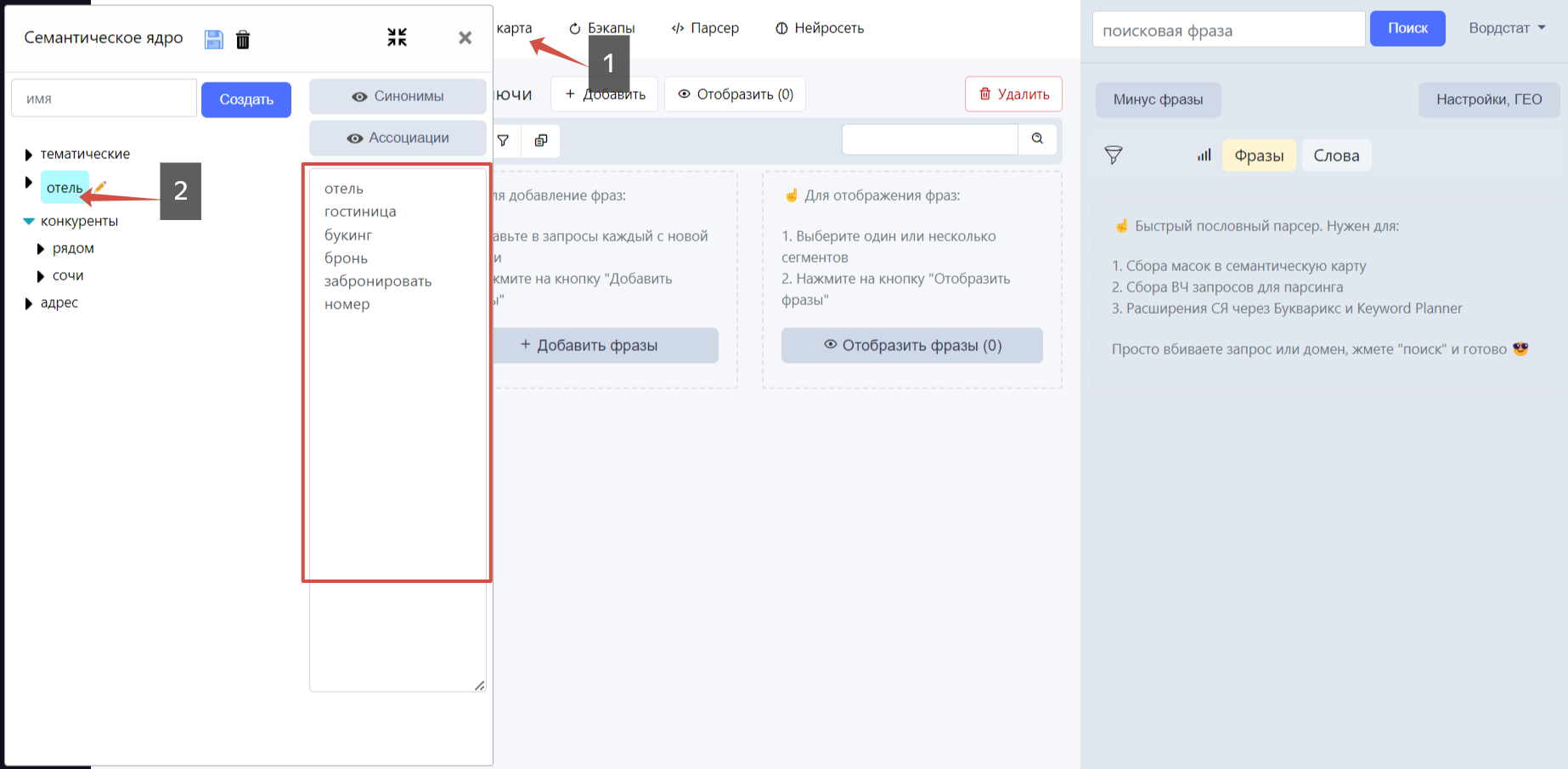Focus the поисковая фраза search field
This screenshot has width=1568, height=769.
1228,30
